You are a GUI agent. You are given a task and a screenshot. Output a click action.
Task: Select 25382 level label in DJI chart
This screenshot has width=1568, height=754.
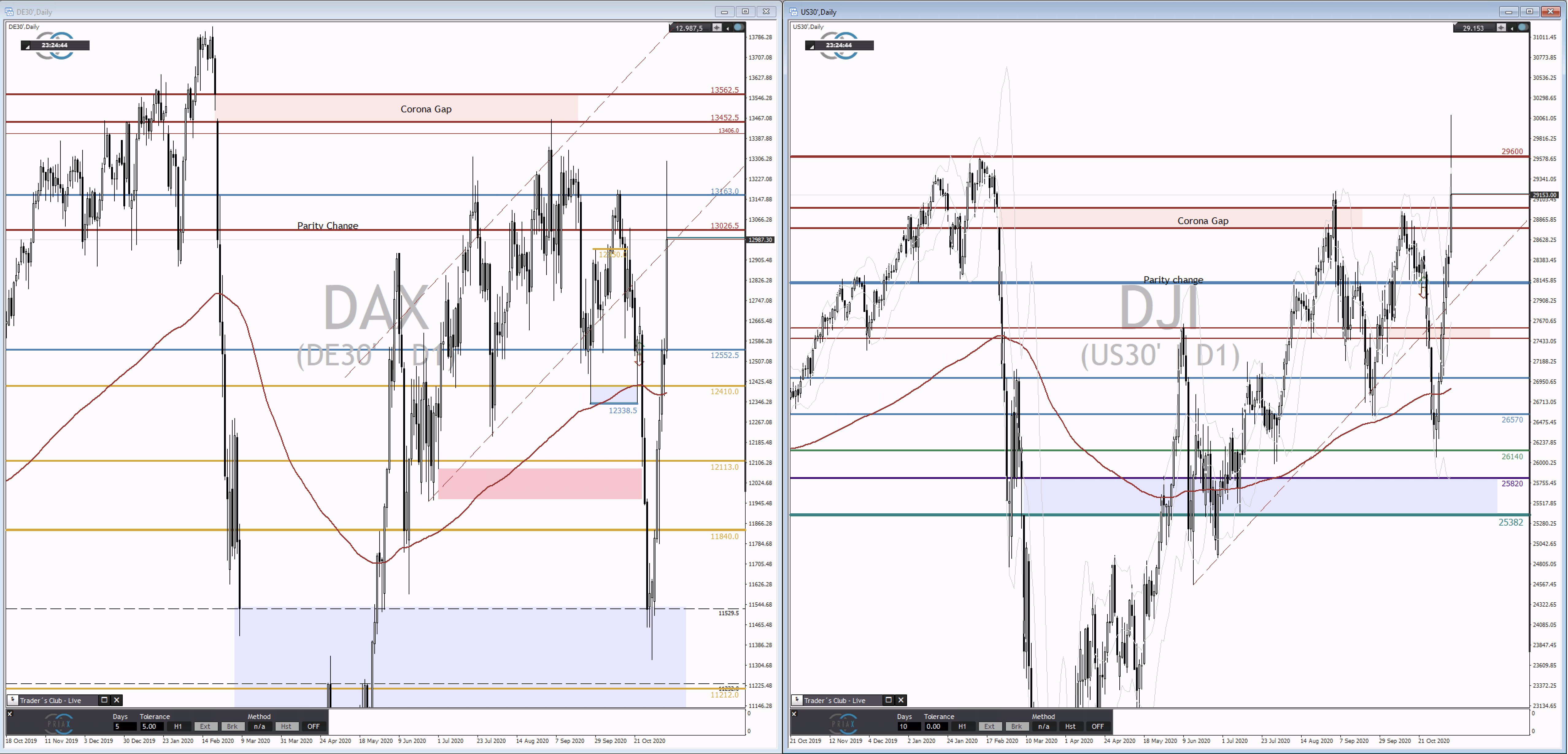(x=1511, y=522)
